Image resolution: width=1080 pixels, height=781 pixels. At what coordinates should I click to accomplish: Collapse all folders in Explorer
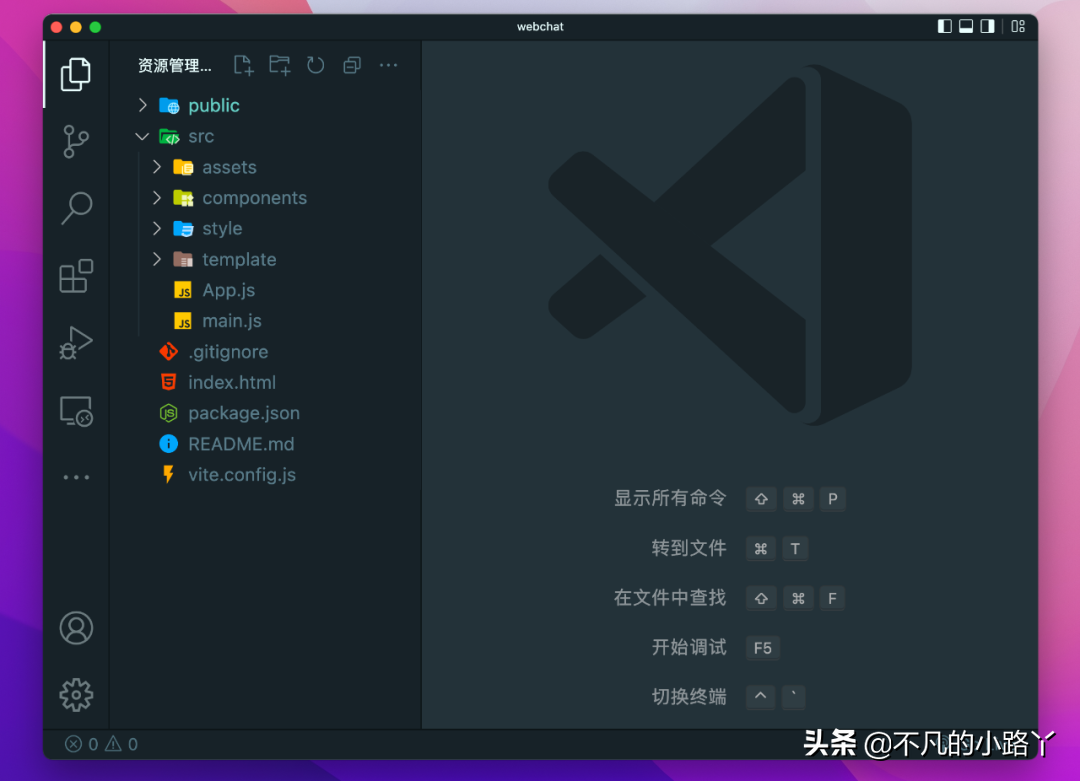(351, 65)
